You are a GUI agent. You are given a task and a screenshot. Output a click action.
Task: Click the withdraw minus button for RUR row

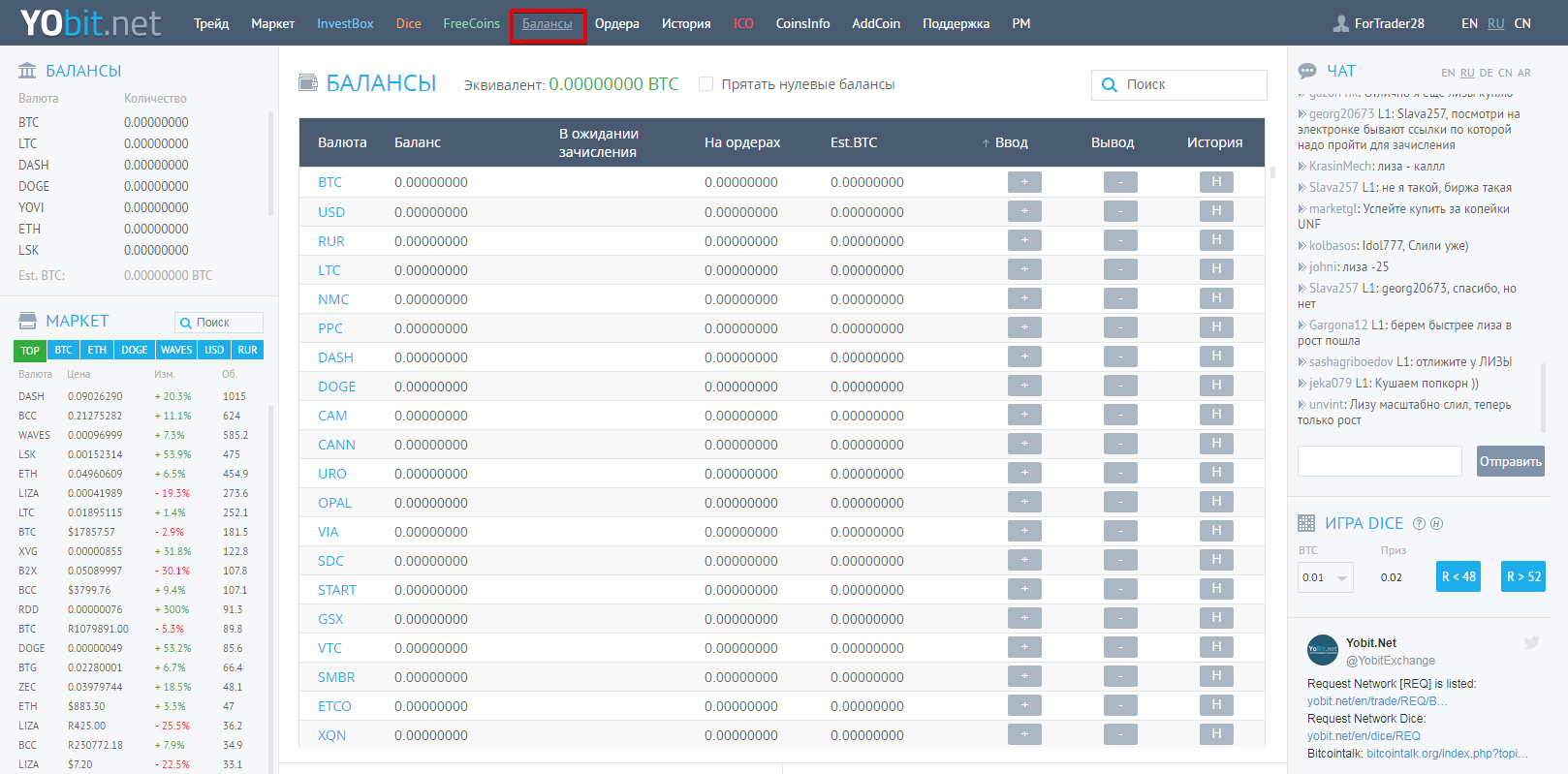(1120, 240)
